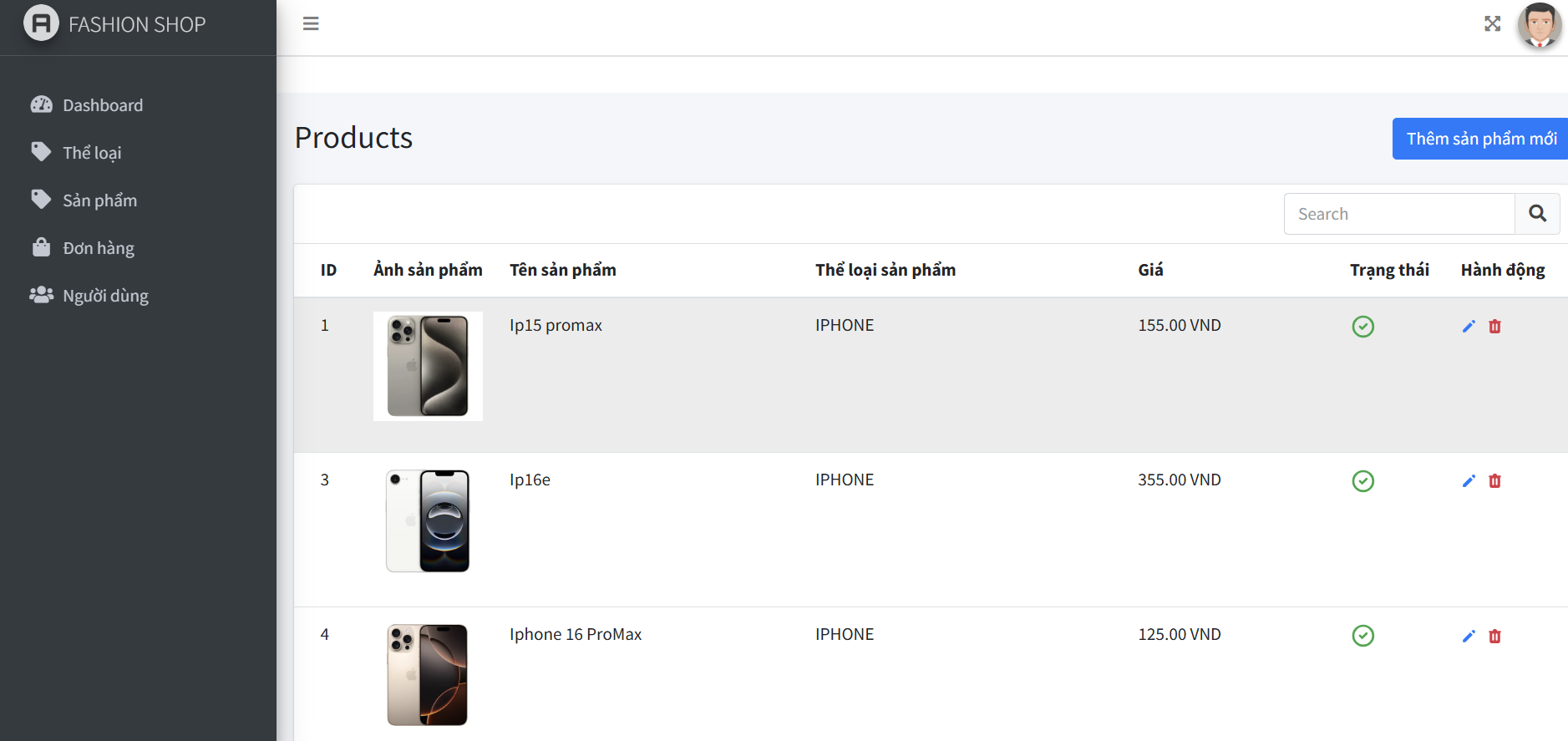
Task: Click the FASHION SHOP logo link
Action: pos(115,24)
